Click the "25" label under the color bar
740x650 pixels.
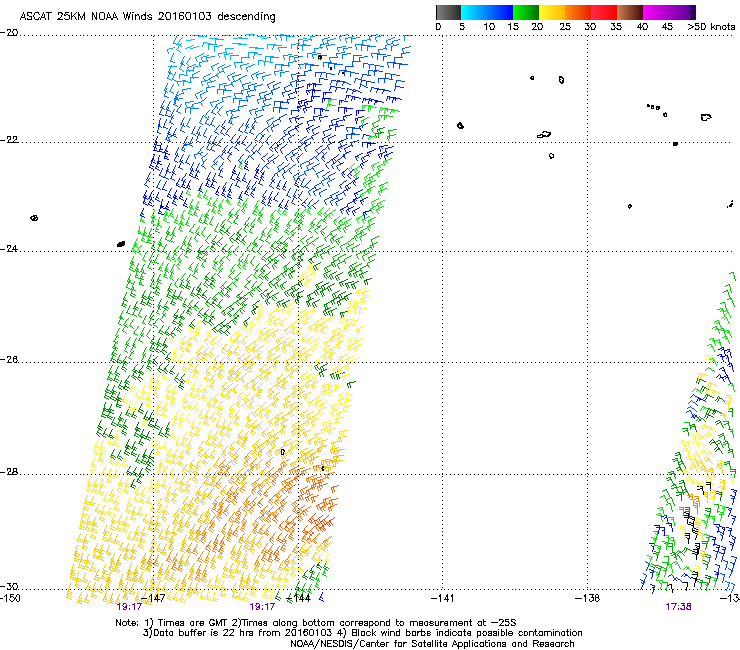click(565, 27)
